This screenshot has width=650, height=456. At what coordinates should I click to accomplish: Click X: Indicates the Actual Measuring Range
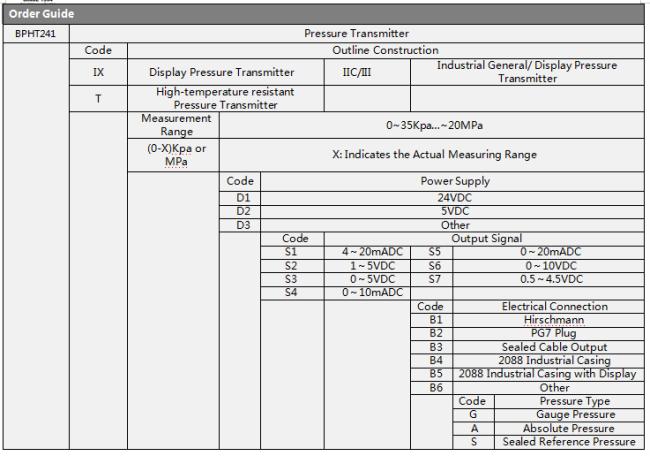click(431, 153)
